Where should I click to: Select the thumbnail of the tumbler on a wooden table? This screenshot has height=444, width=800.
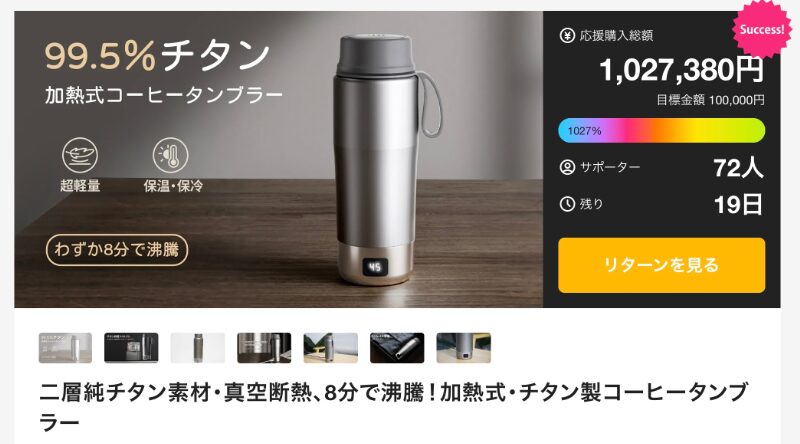point(331,348)
